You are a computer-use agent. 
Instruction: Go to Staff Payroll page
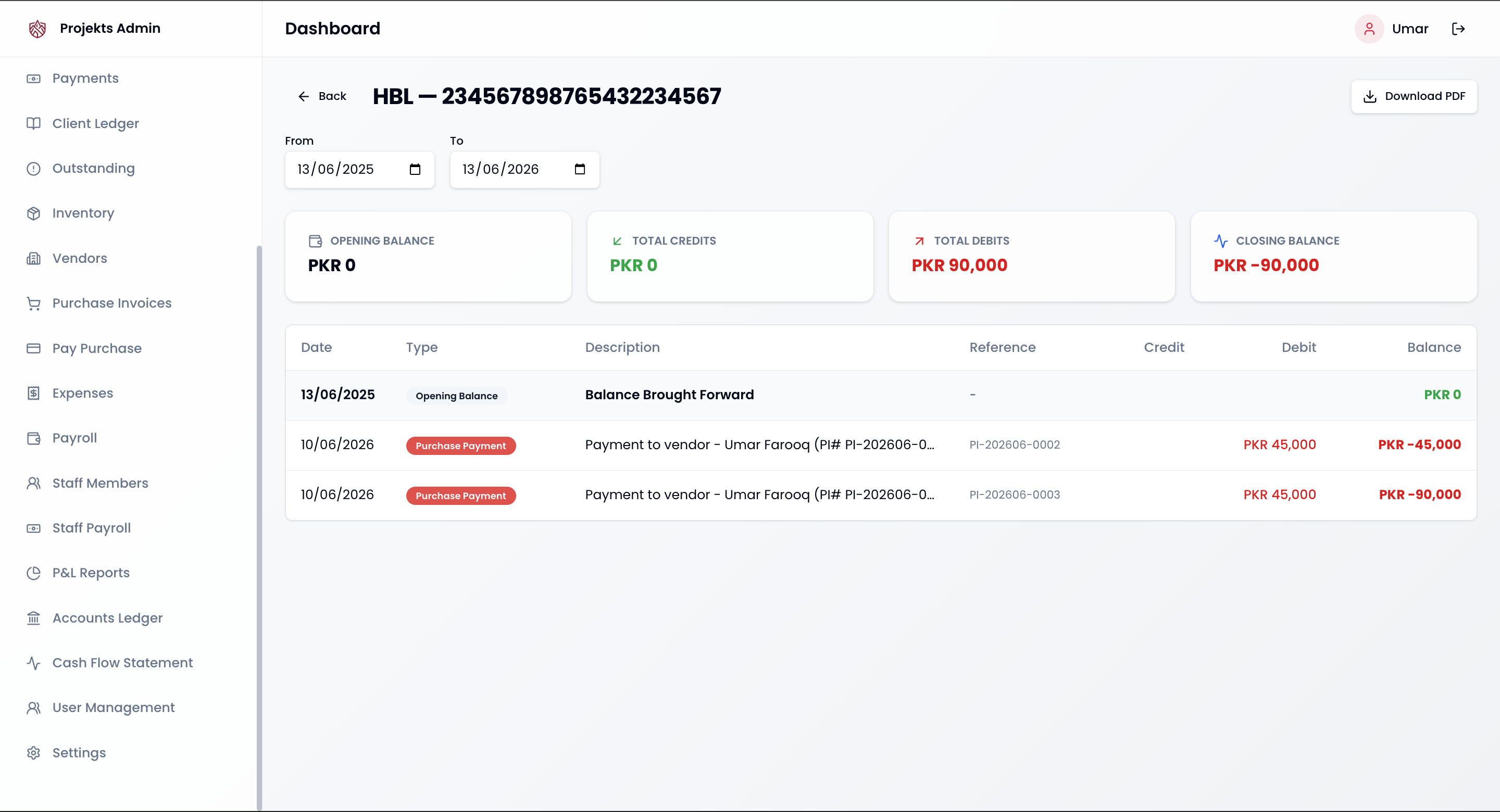click(x=92, y=528)
